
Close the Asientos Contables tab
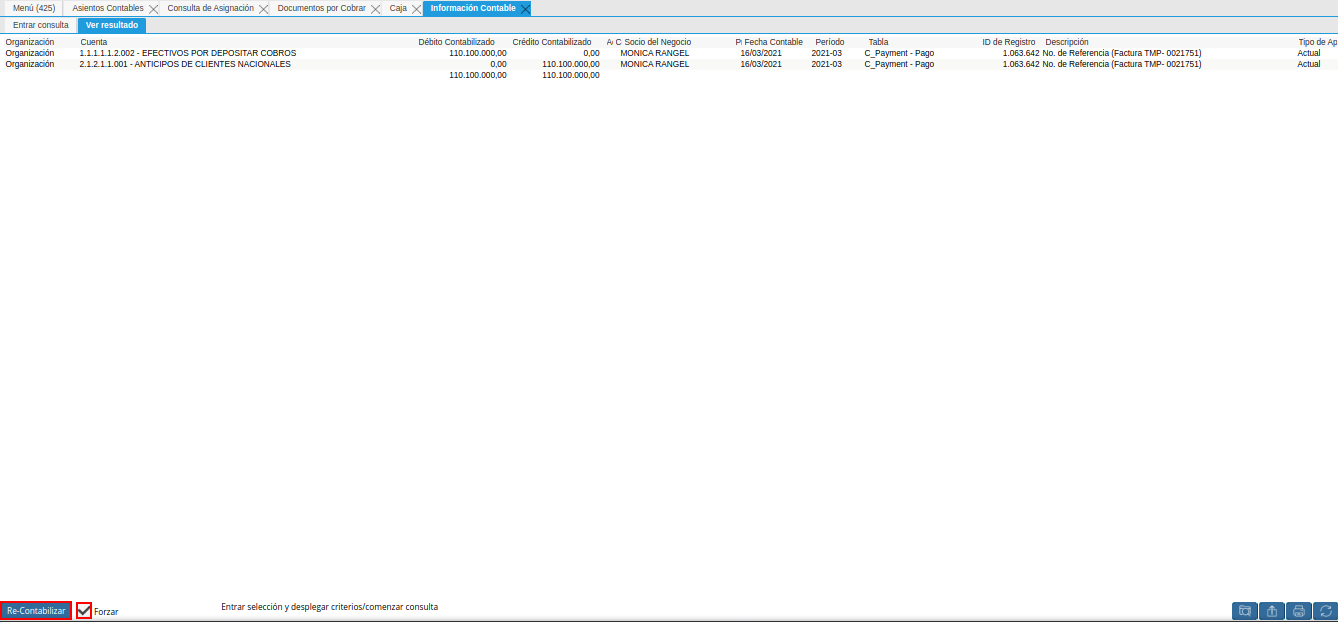[153, 8]
